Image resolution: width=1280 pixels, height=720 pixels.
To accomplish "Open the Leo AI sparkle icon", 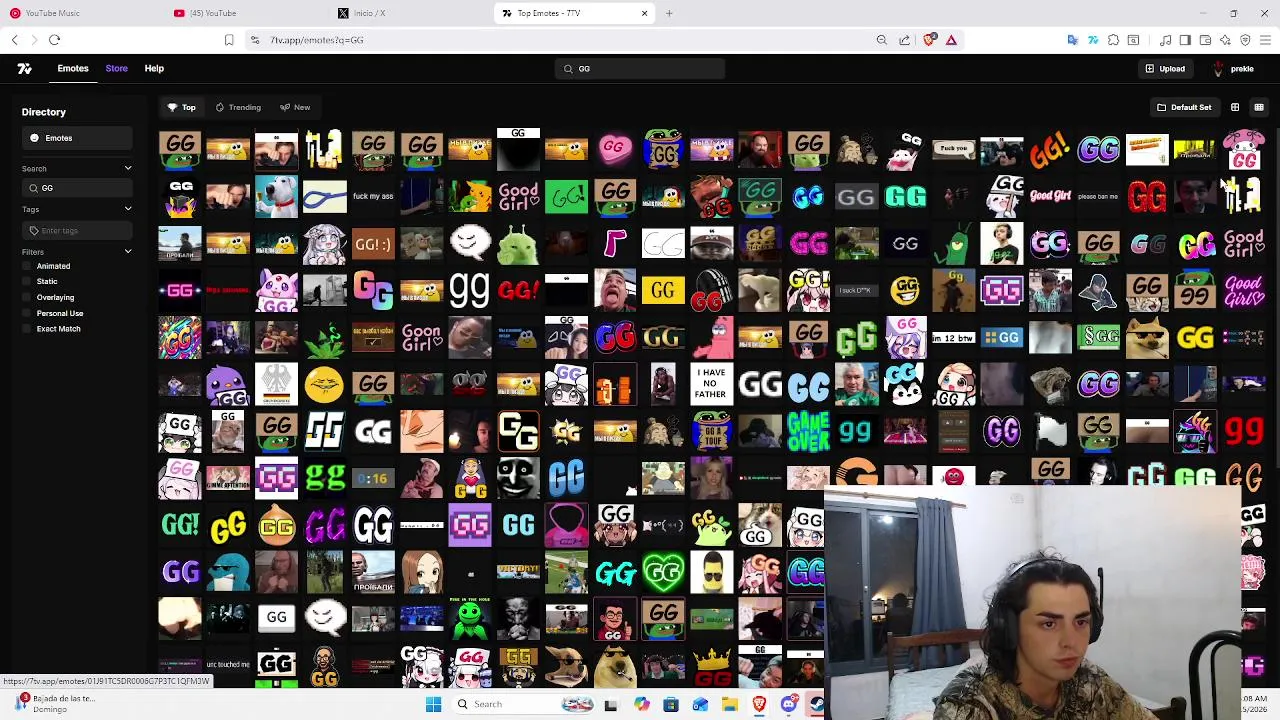I will (x=1225, y=40).
